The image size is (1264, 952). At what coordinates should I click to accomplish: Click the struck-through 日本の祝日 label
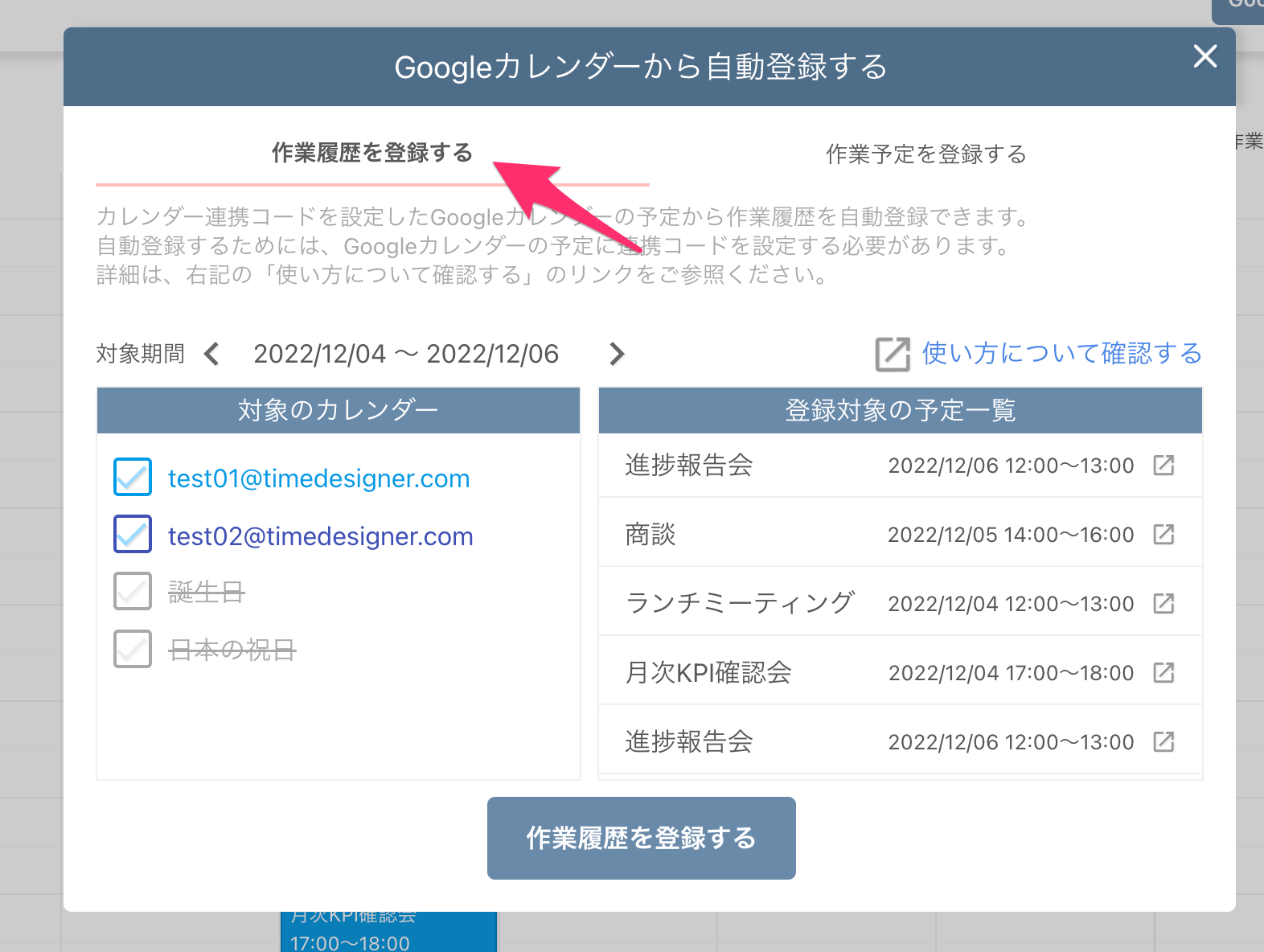[x=232, y=650]
